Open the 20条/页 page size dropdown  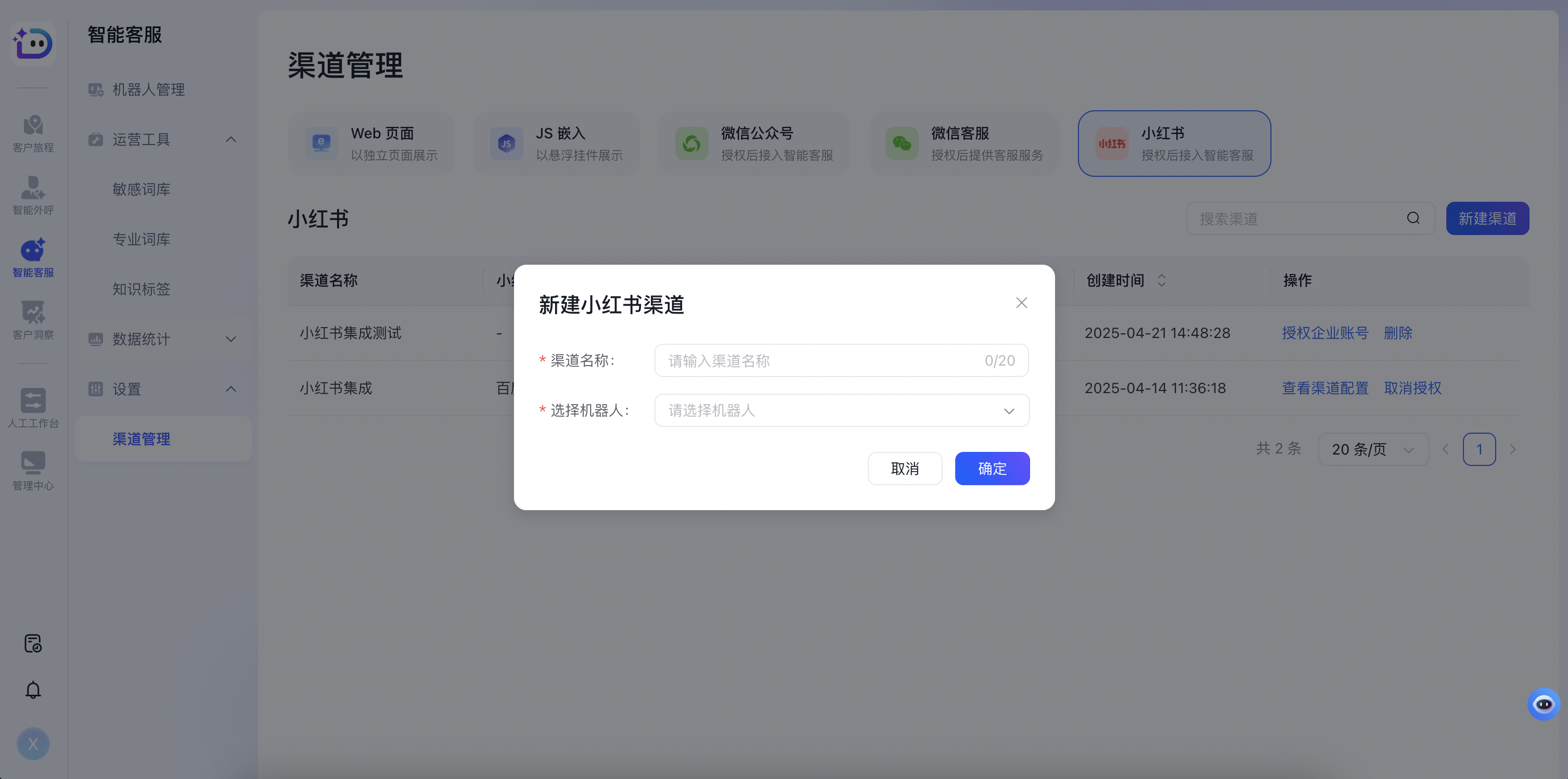pyautogui.click(x=1372, y=449)
